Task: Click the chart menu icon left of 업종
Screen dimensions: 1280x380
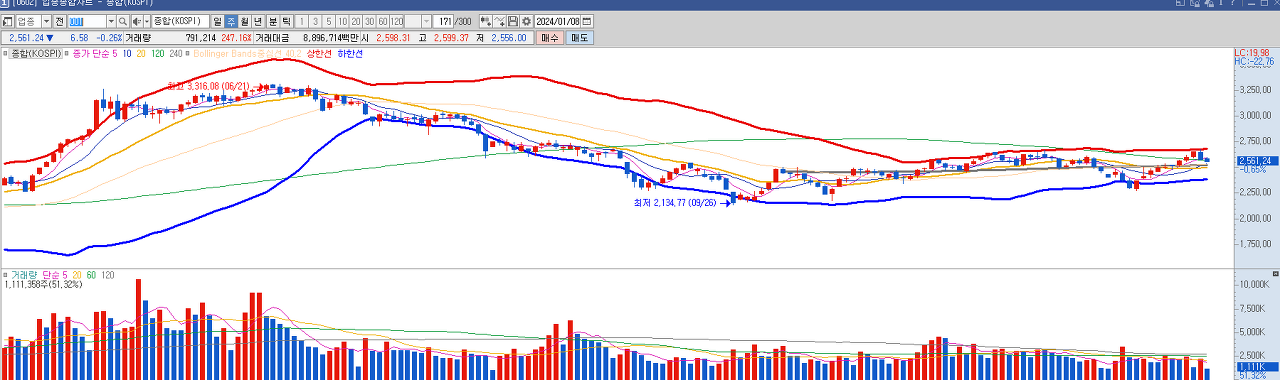Action: click(x=7, y=21)
